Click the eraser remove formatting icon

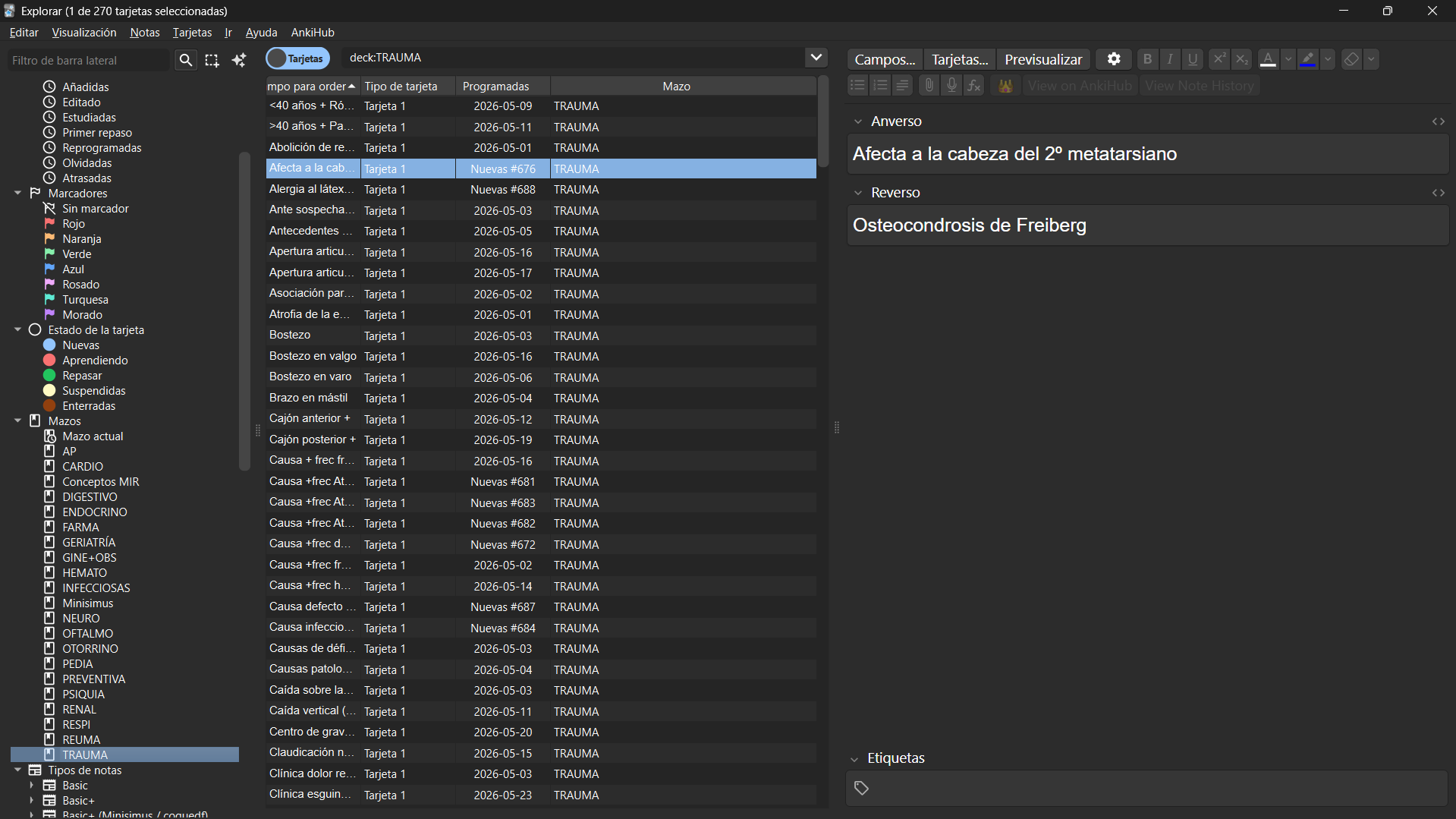tap(1351, 59)
